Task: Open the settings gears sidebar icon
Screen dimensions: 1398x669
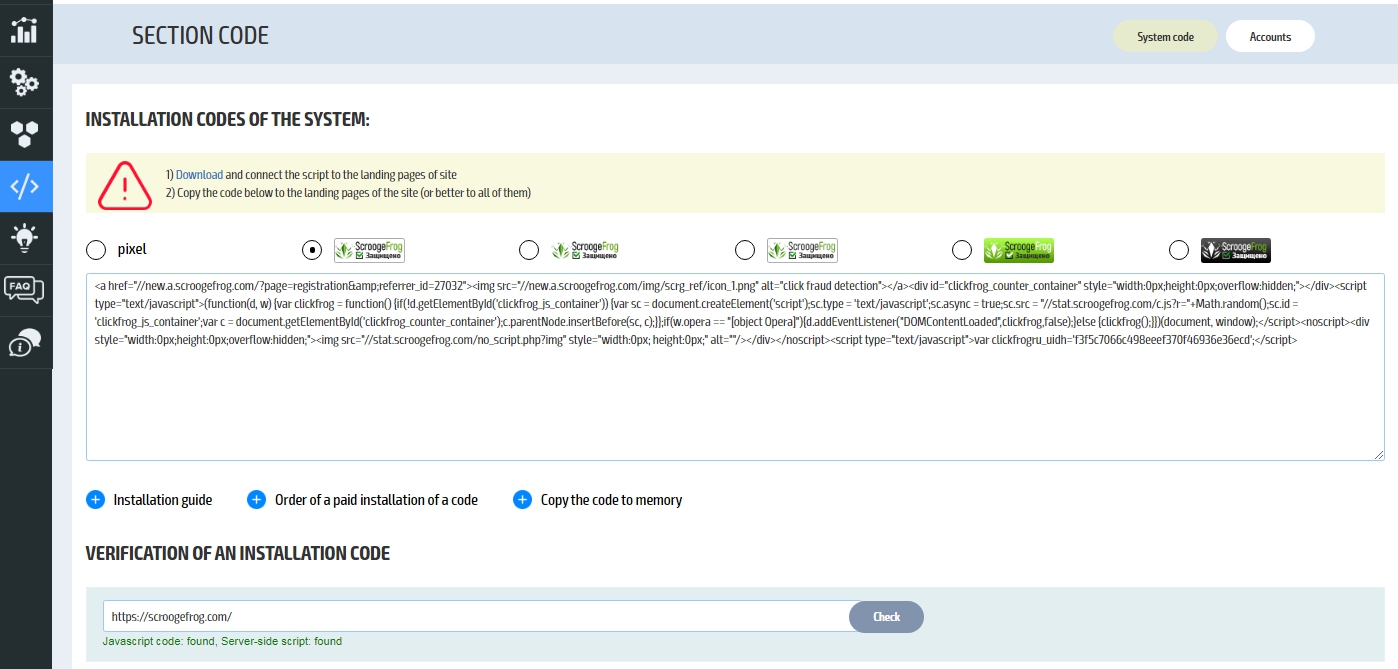Action: click(25, 82)
